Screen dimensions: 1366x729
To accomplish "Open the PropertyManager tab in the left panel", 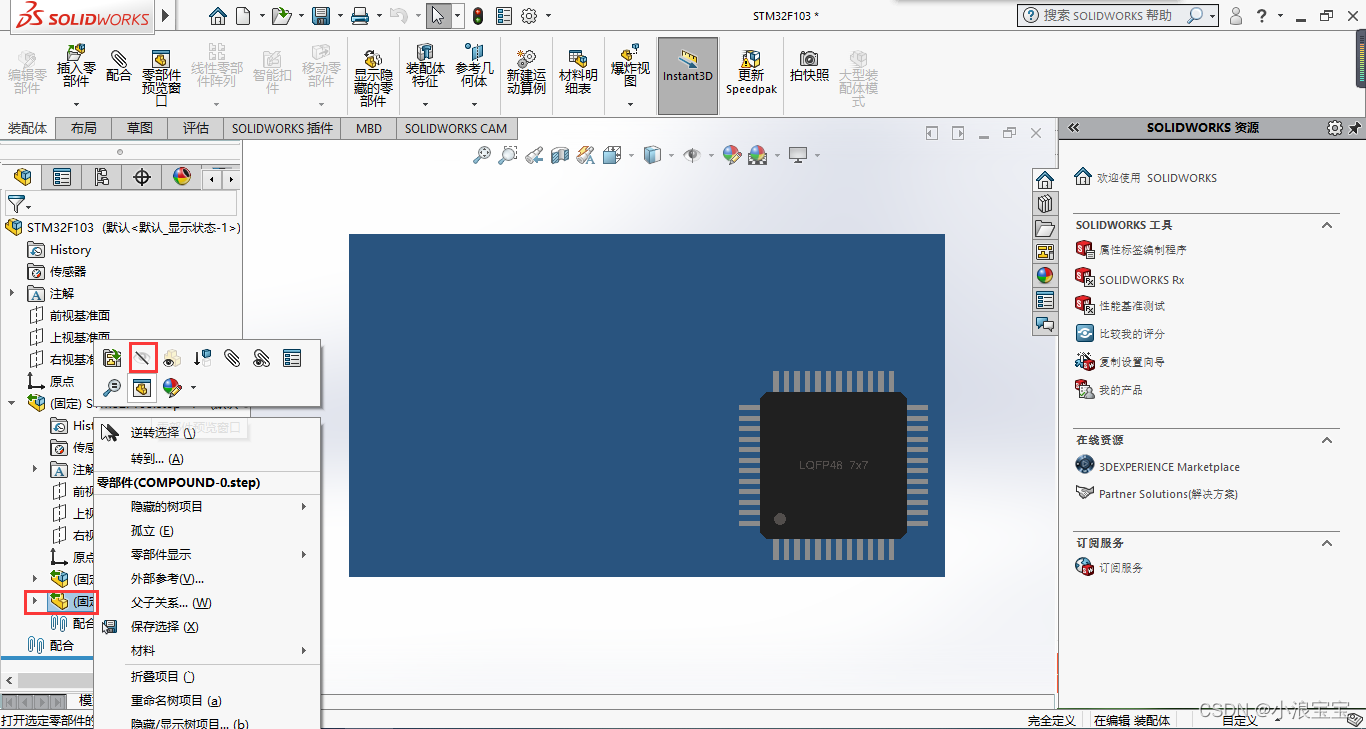I will pyautogui.click(x=62, y=177).
